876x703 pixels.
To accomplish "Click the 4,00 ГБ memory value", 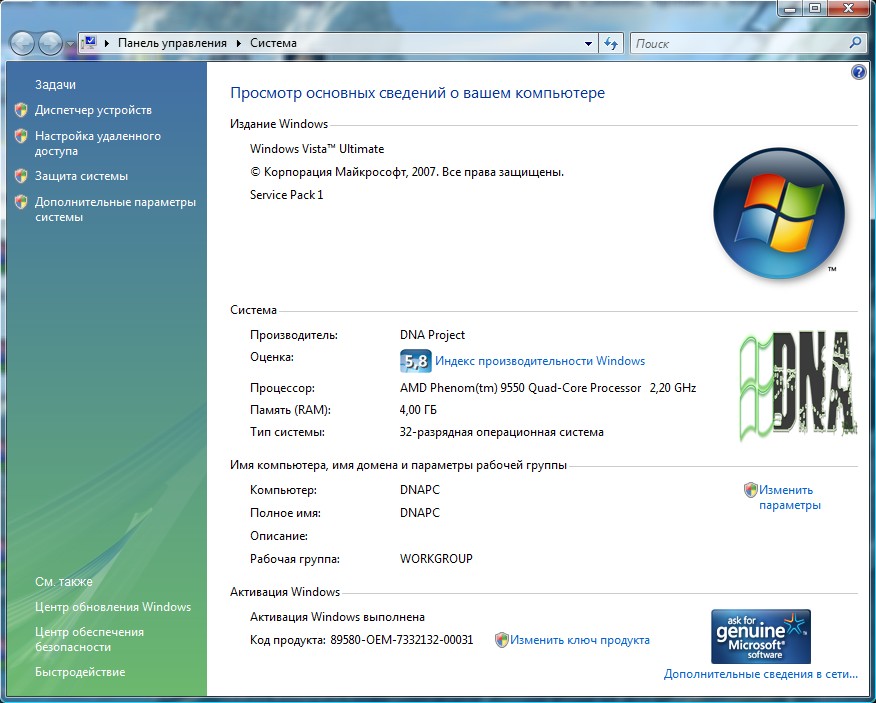I will coord(418,410).
